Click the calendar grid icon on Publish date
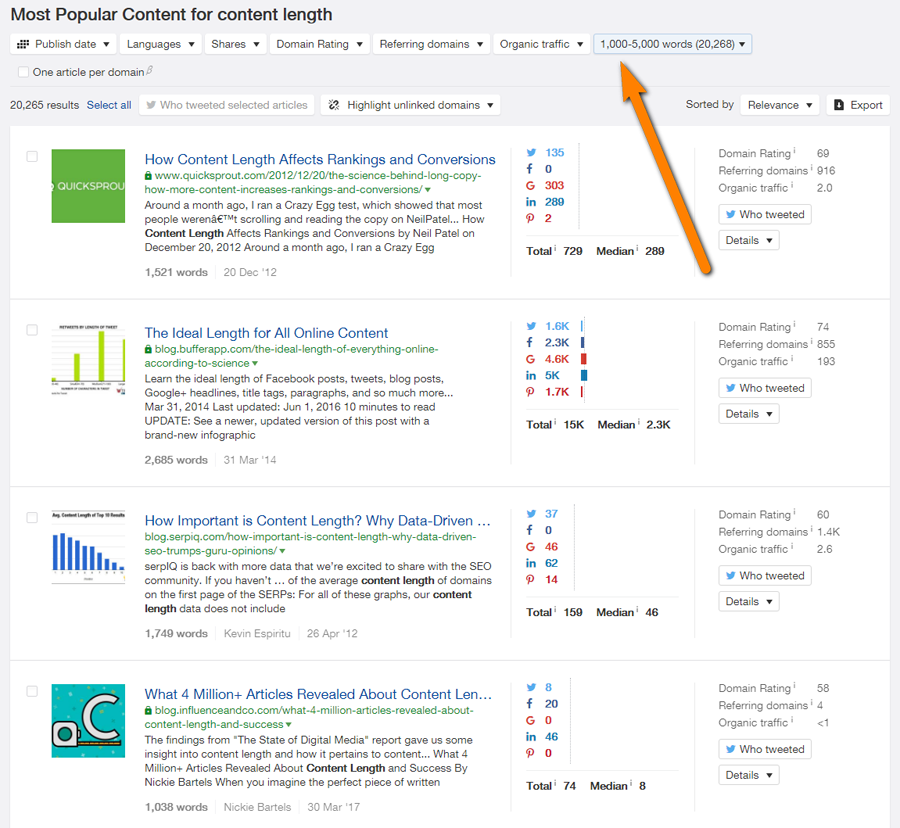Image resolution: width=900 pixels, height=828 pixels. (x=23, y=44)
